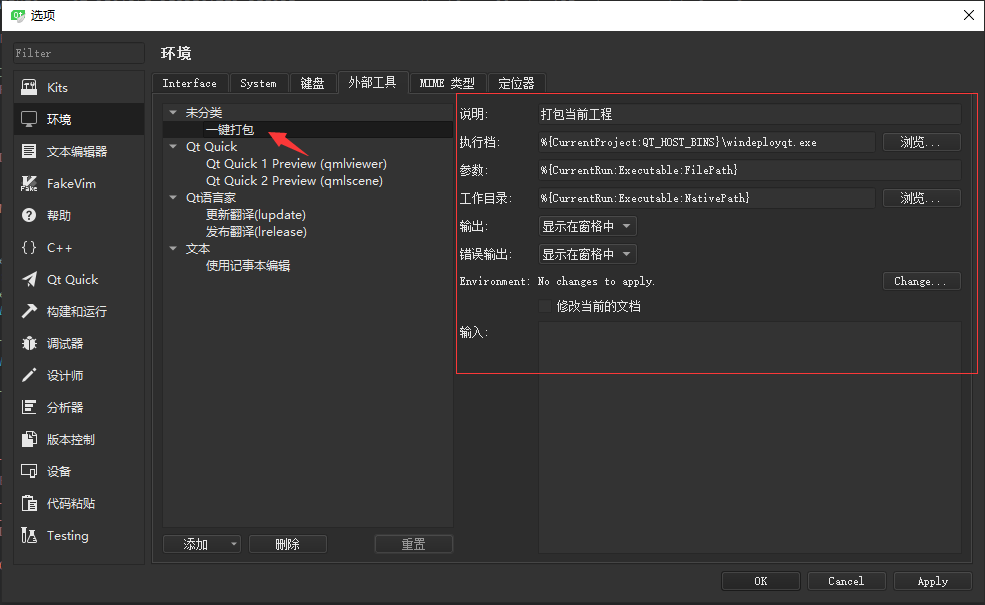
Task: Focus the Filter search field
Action: pyautogui.click(x=79, y=53)
